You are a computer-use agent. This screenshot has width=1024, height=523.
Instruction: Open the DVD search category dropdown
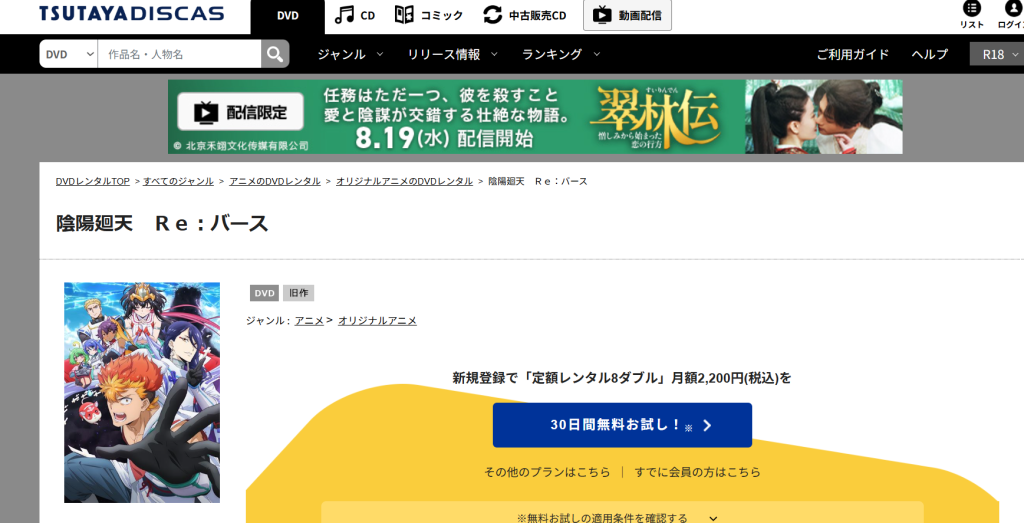coord(69,54)
